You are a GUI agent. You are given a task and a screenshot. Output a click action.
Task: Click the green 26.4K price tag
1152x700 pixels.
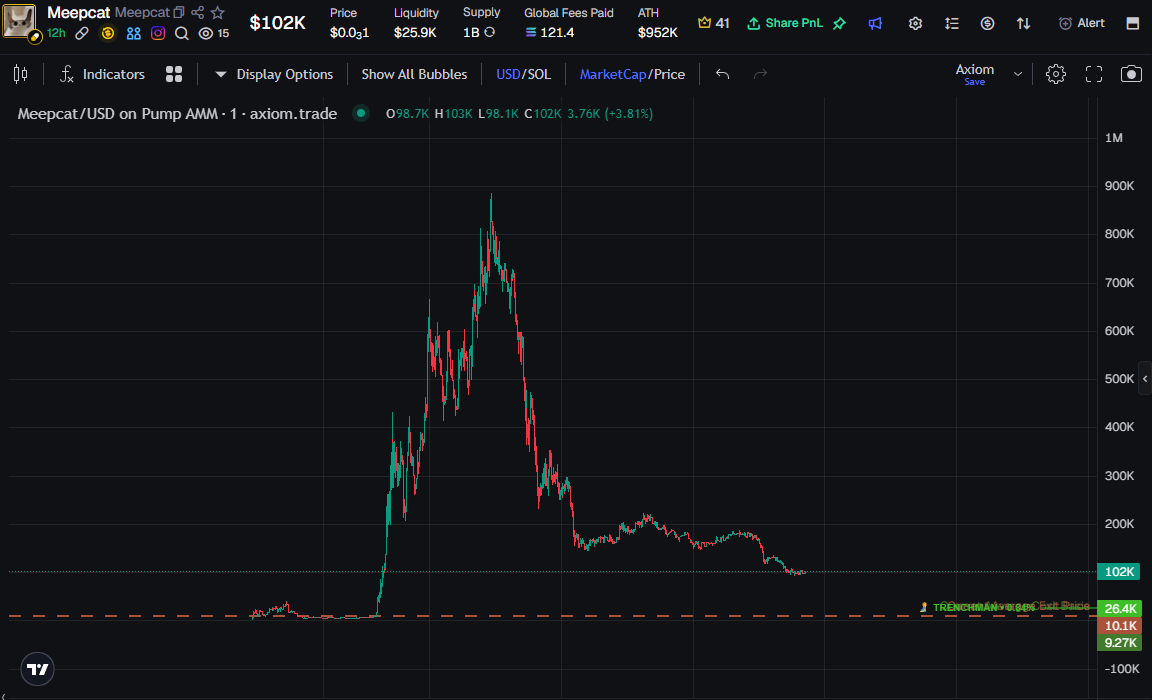pos(1119,608)
